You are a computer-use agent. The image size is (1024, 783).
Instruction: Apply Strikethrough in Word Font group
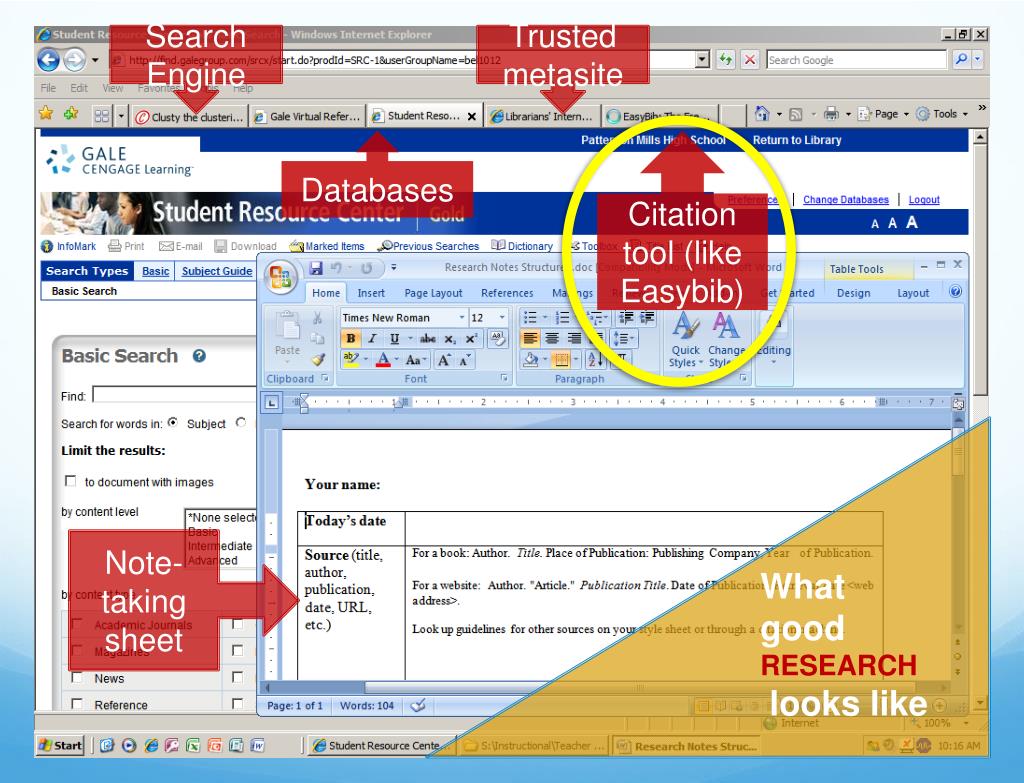point(428,338)
